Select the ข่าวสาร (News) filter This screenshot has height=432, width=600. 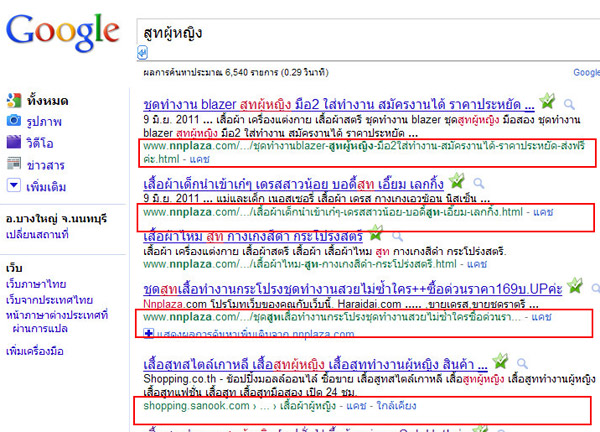45,165
